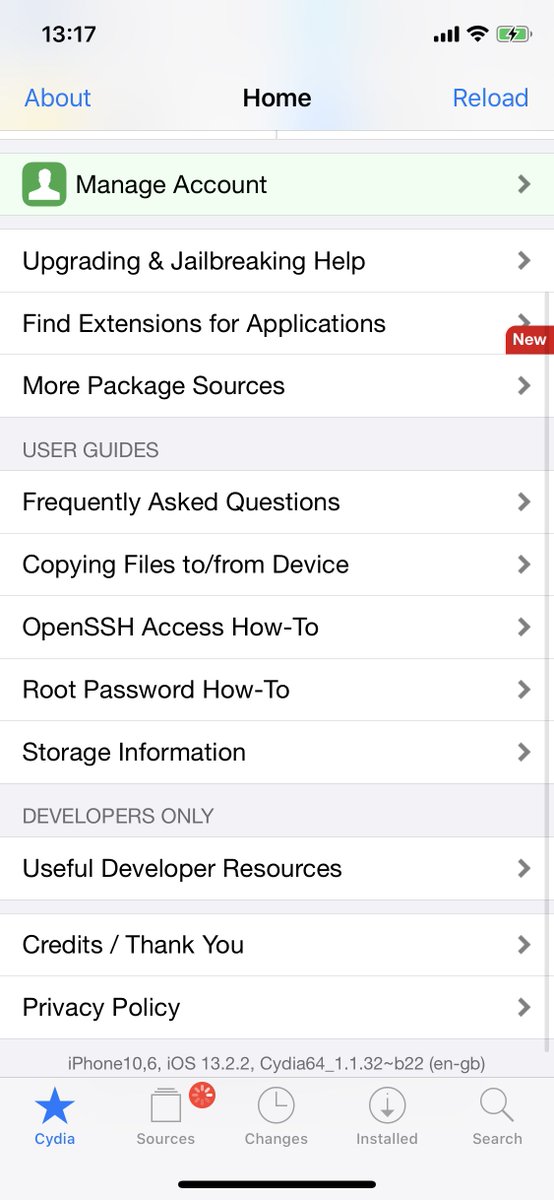
Task: Select the Changes clock icon
Action: pos(276,1106)
